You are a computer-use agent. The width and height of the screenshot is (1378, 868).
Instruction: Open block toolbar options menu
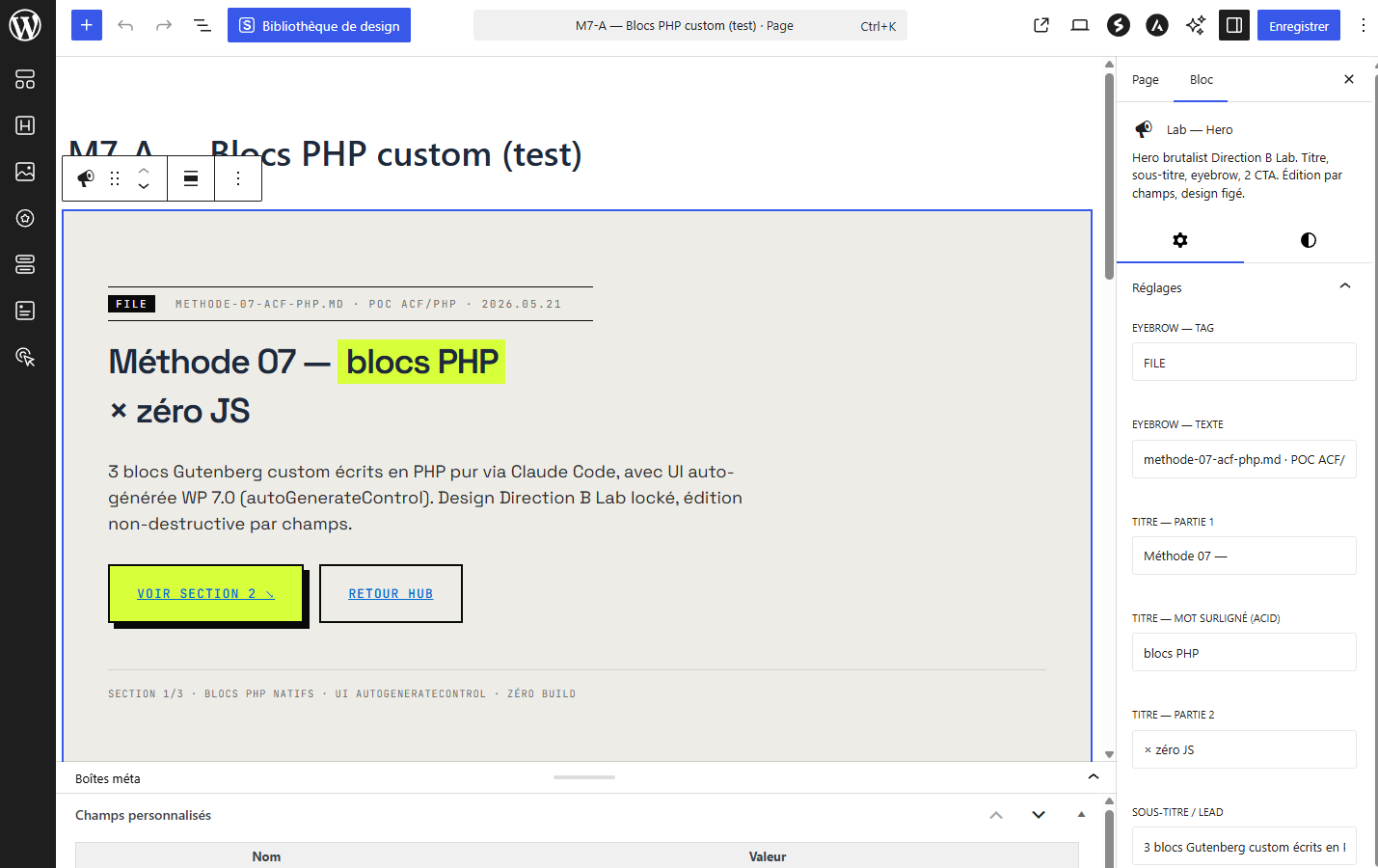pos(238,177)
